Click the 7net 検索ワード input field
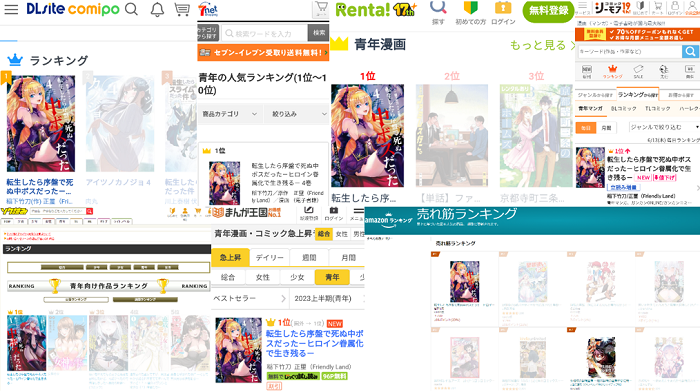This screenshot has width=700, height=392. pos(264,33)
